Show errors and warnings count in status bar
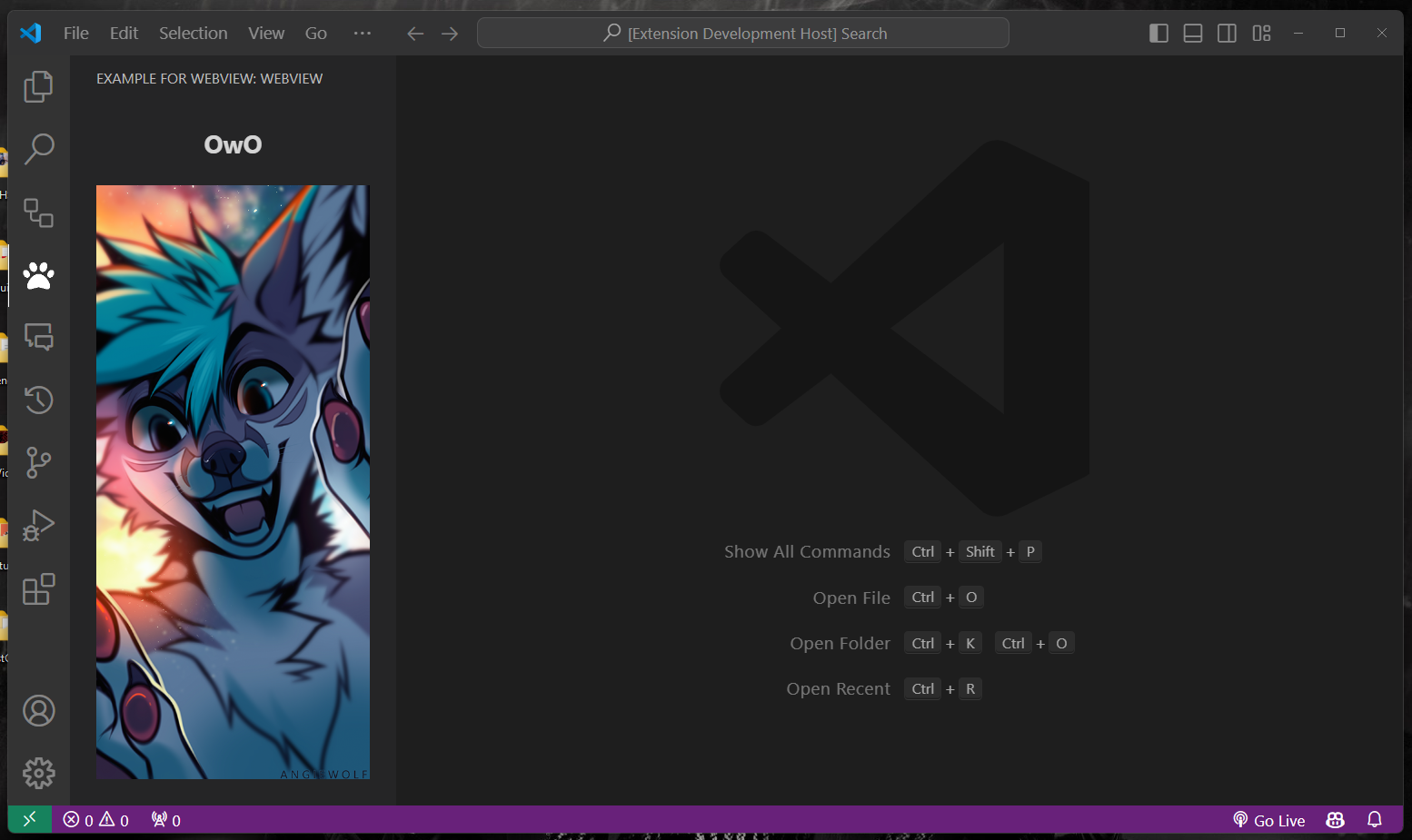The height and width of the screenshot is (840, 1412). 96,820
